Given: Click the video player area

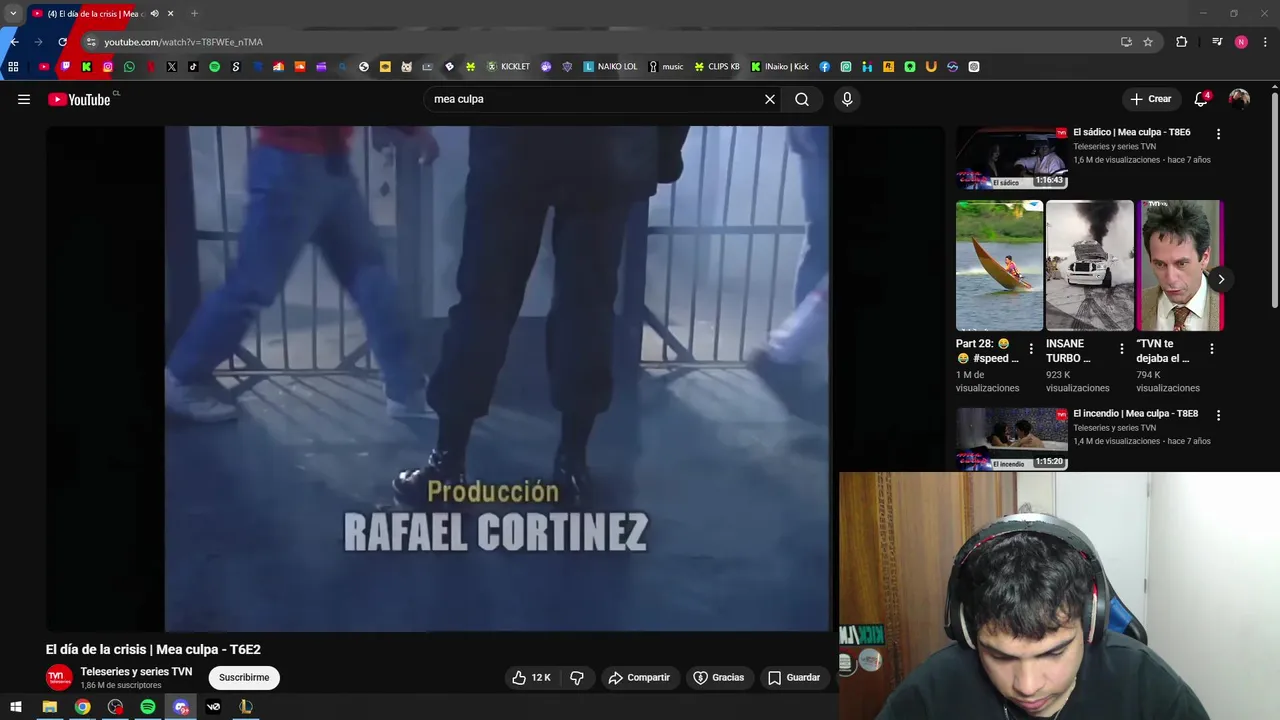Looking at the screenshot, I should pyautogui.click(x=497, y=378).
